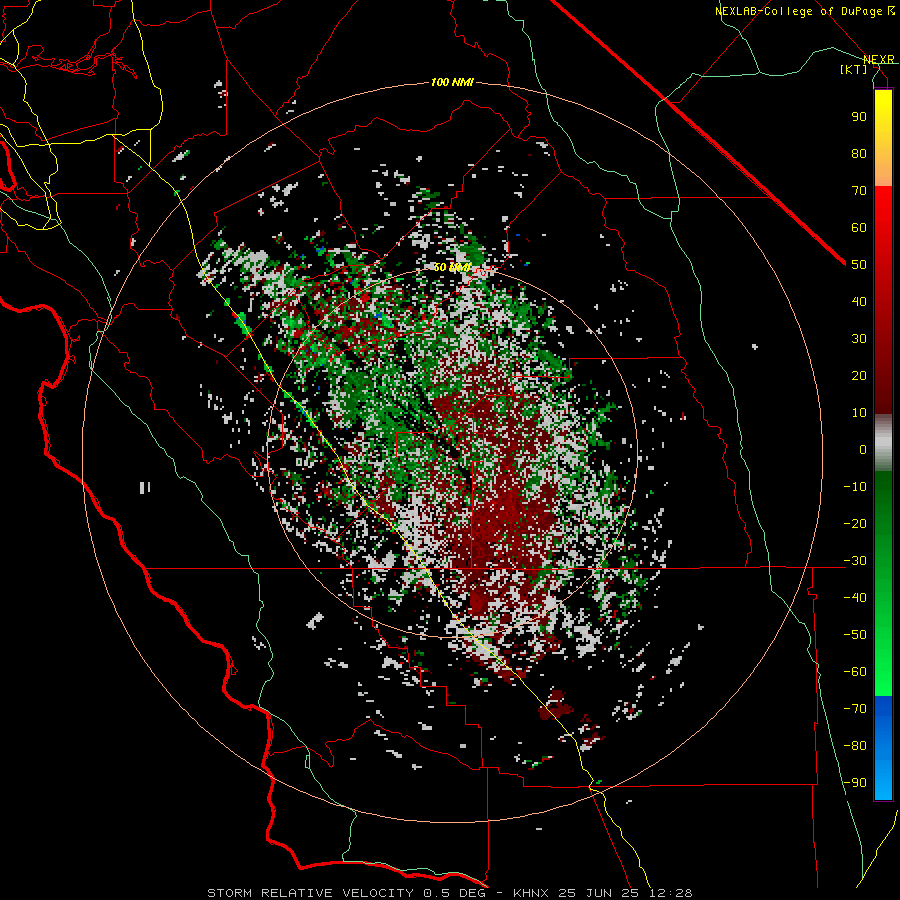Pick the gray zero-velocity segment of color bar
This screenshot has height=900, width=900.
click(x=883, y=442)
